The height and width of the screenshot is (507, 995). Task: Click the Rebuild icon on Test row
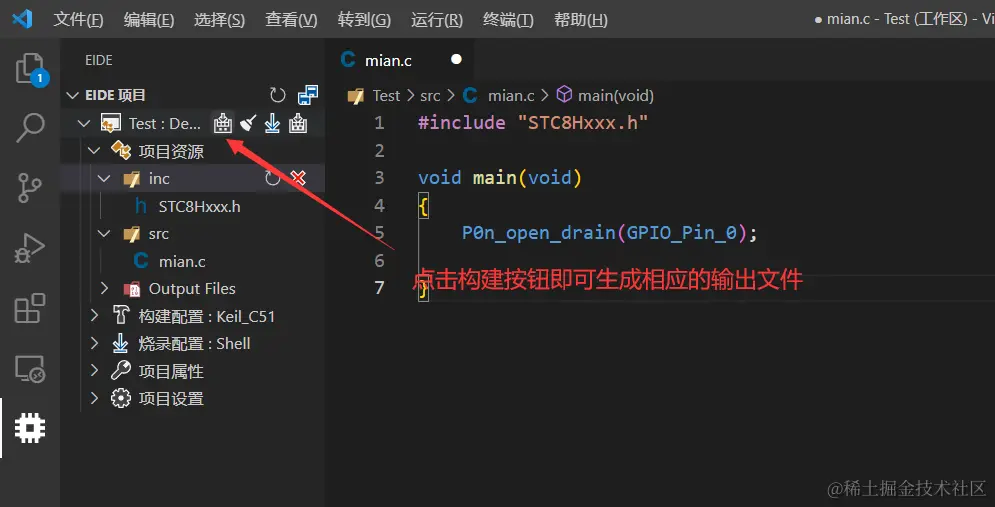(298, 123)
